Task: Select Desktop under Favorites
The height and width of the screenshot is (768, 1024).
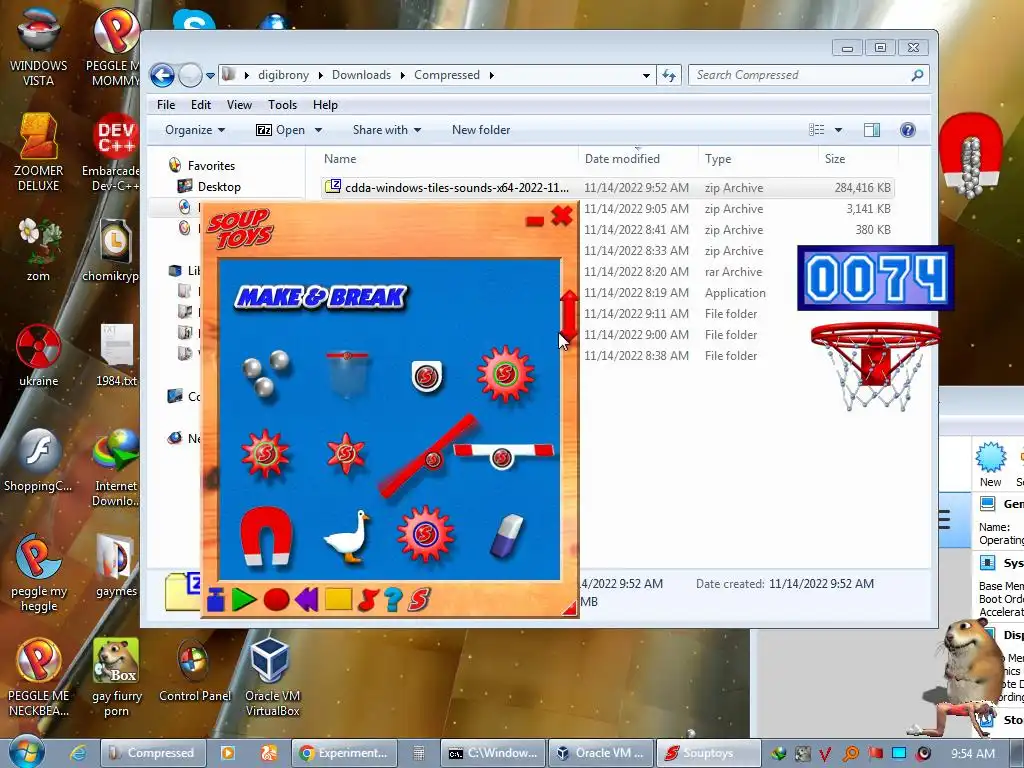Action: click(x=219, y=187)
